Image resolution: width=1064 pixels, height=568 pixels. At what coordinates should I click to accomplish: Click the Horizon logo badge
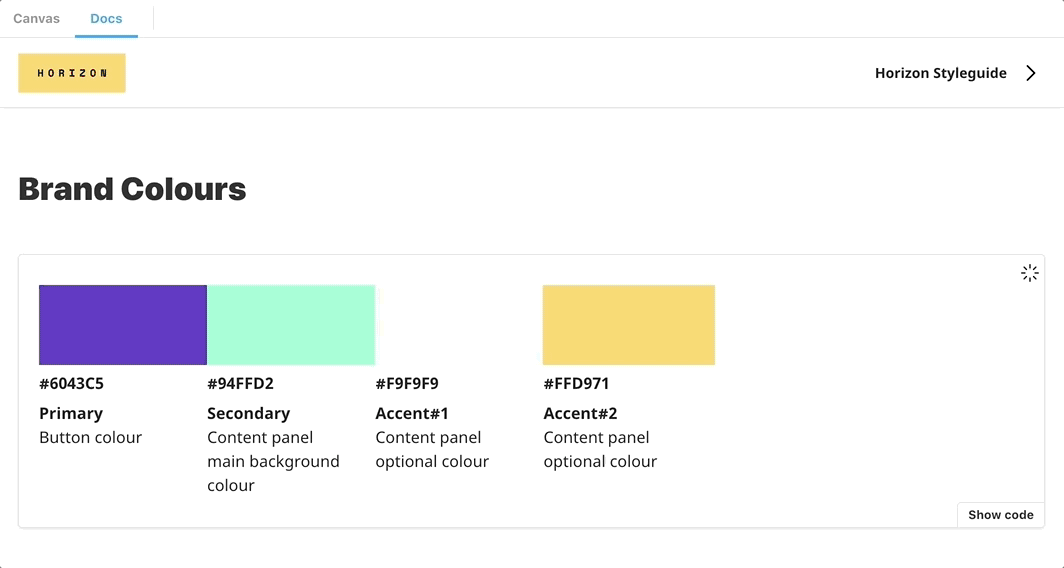tap(72, 73)
